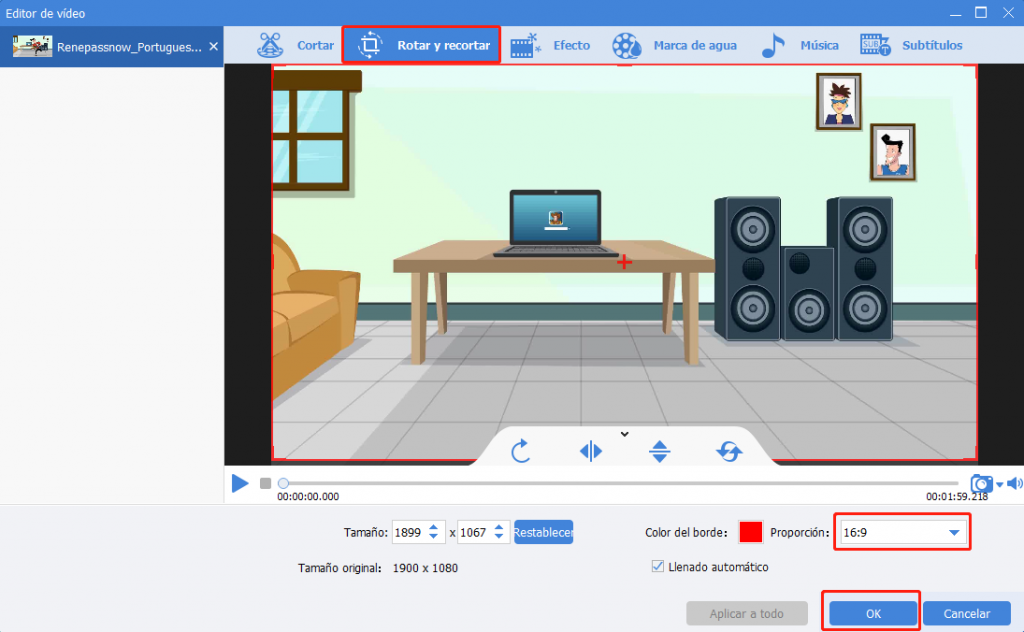
Task: Toggle the Llenado automático checkbox
Action: (x=658, y=566)
